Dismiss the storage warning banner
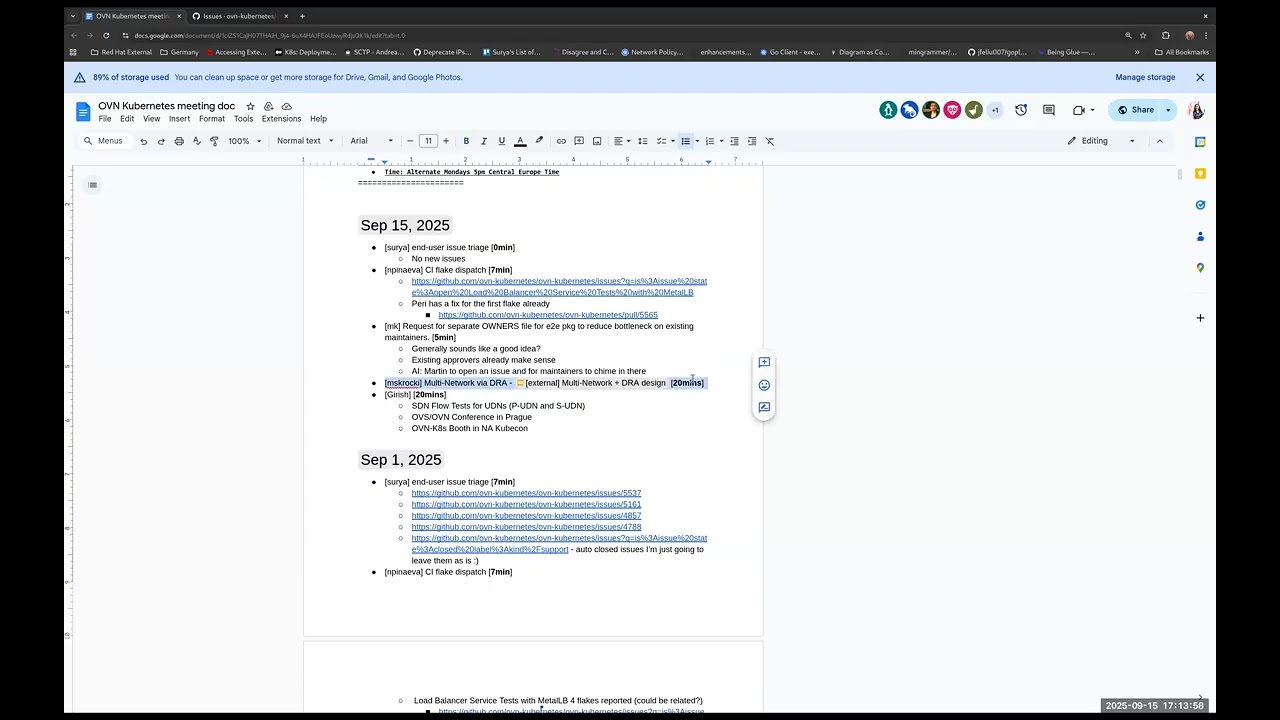 click(x=1200, y=77)
